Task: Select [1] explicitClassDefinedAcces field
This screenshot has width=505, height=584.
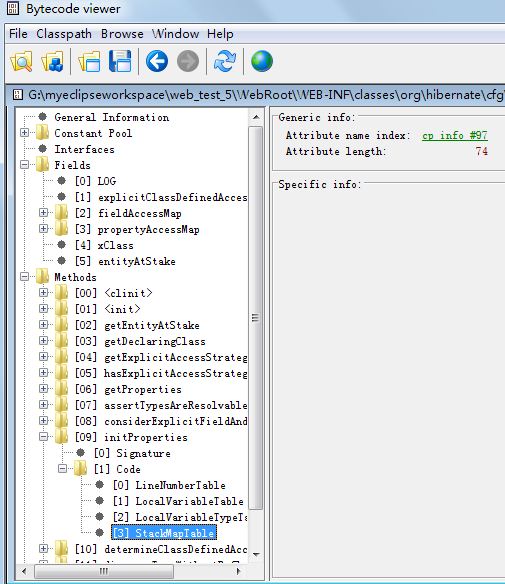Action: click(161, 197)
